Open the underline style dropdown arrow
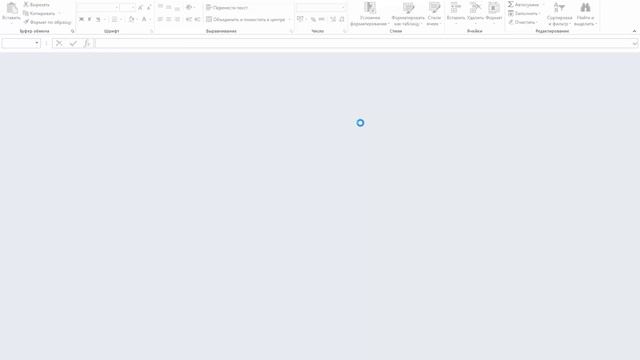Viewport: 640px width, 360px height. pyautogui.click(x=104, y=19)
